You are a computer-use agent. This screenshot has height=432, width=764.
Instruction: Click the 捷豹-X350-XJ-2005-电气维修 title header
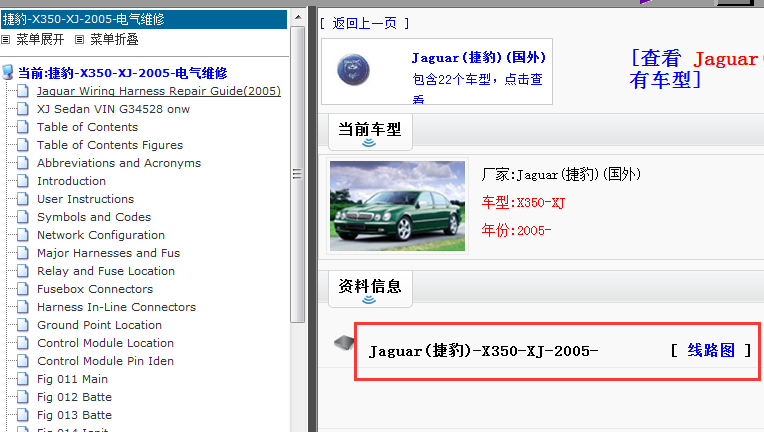click(x=144, y=19)
